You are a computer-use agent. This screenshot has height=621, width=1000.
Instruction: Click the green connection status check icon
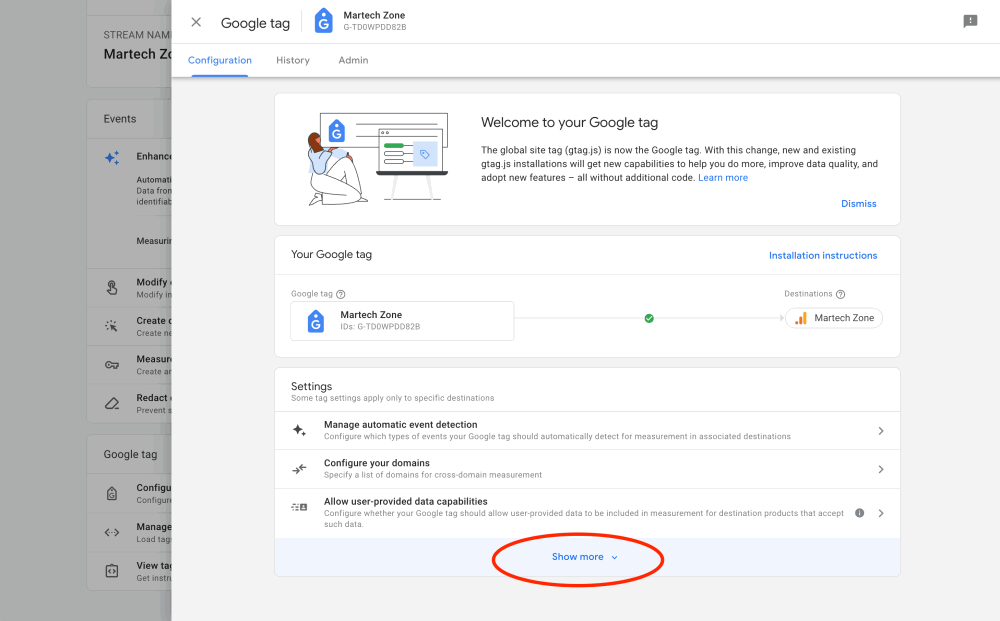649,318
